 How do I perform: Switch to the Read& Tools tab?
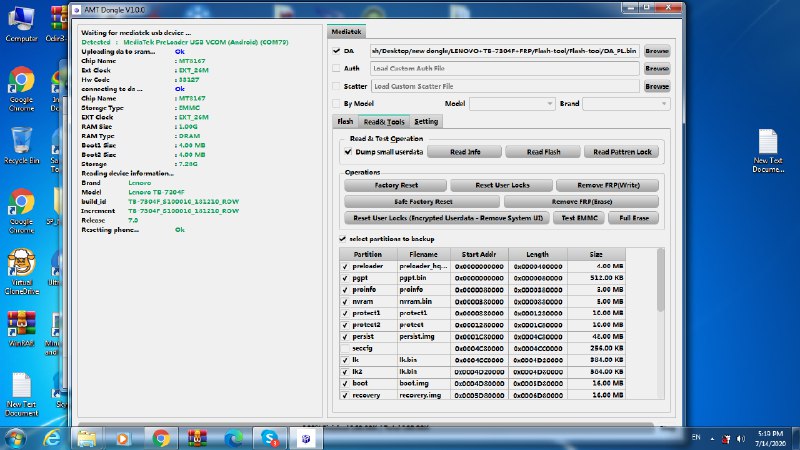coord(384,121)
